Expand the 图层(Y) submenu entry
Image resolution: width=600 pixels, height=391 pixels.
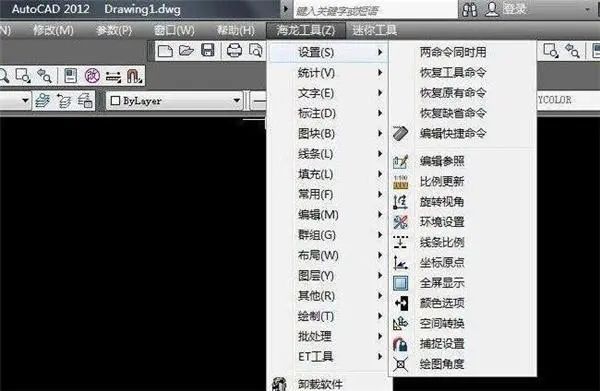pos(328,275)
